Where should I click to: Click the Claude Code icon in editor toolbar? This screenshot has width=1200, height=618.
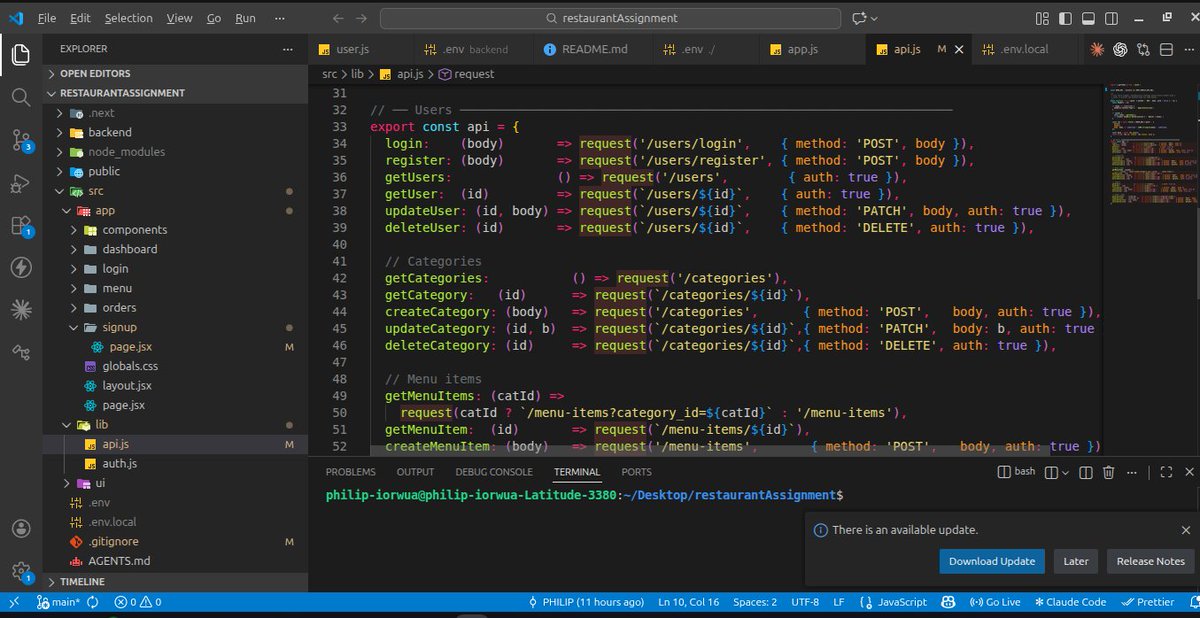pos(1097,49)
